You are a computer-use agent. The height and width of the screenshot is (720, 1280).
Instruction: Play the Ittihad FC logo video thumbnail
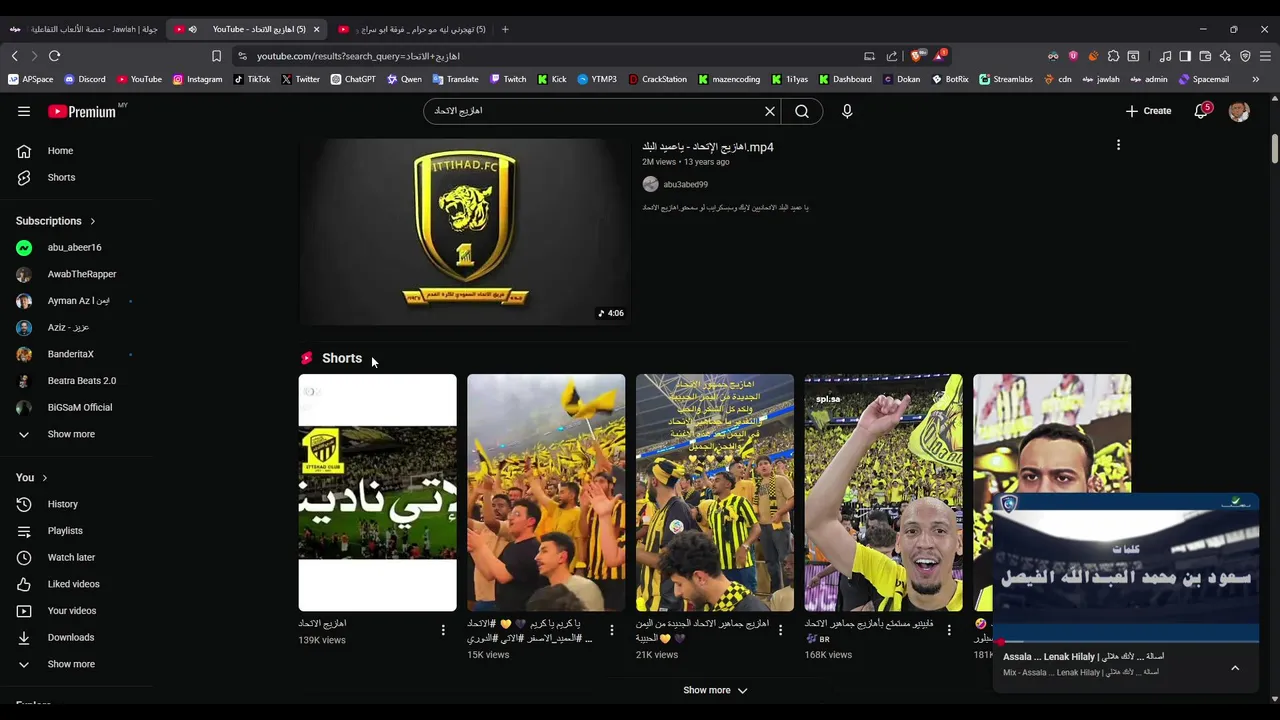pyautogui.click(x=464, y=231)
